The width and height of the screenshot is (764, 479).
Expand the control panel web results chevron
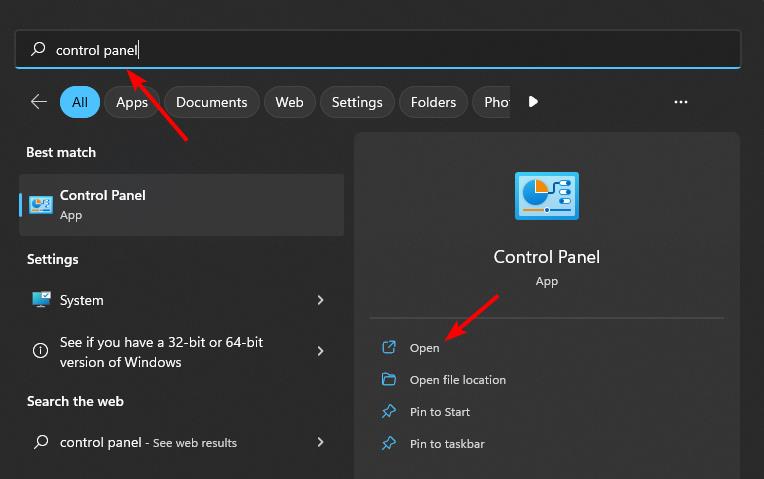pyautogui.click(x=320, y=442)
